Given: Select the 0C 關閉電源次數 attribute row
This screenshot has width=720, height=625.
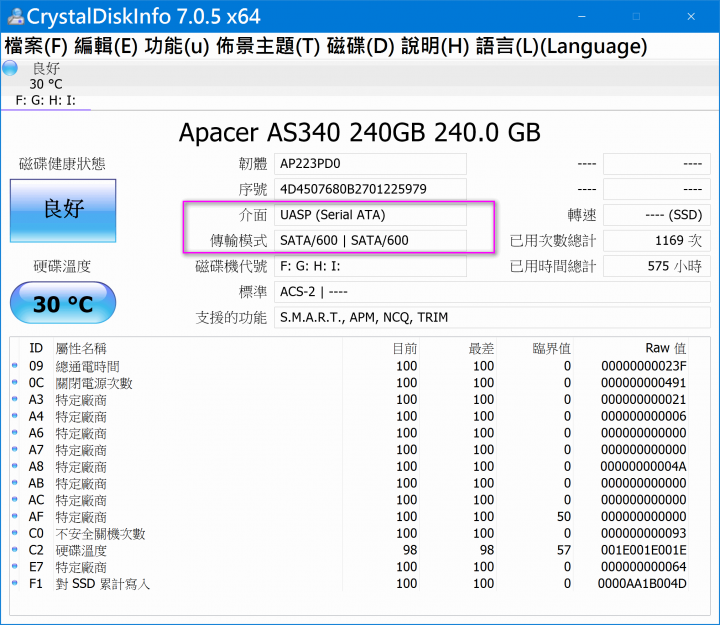Looking at the screenshot, I should (350, 383).
